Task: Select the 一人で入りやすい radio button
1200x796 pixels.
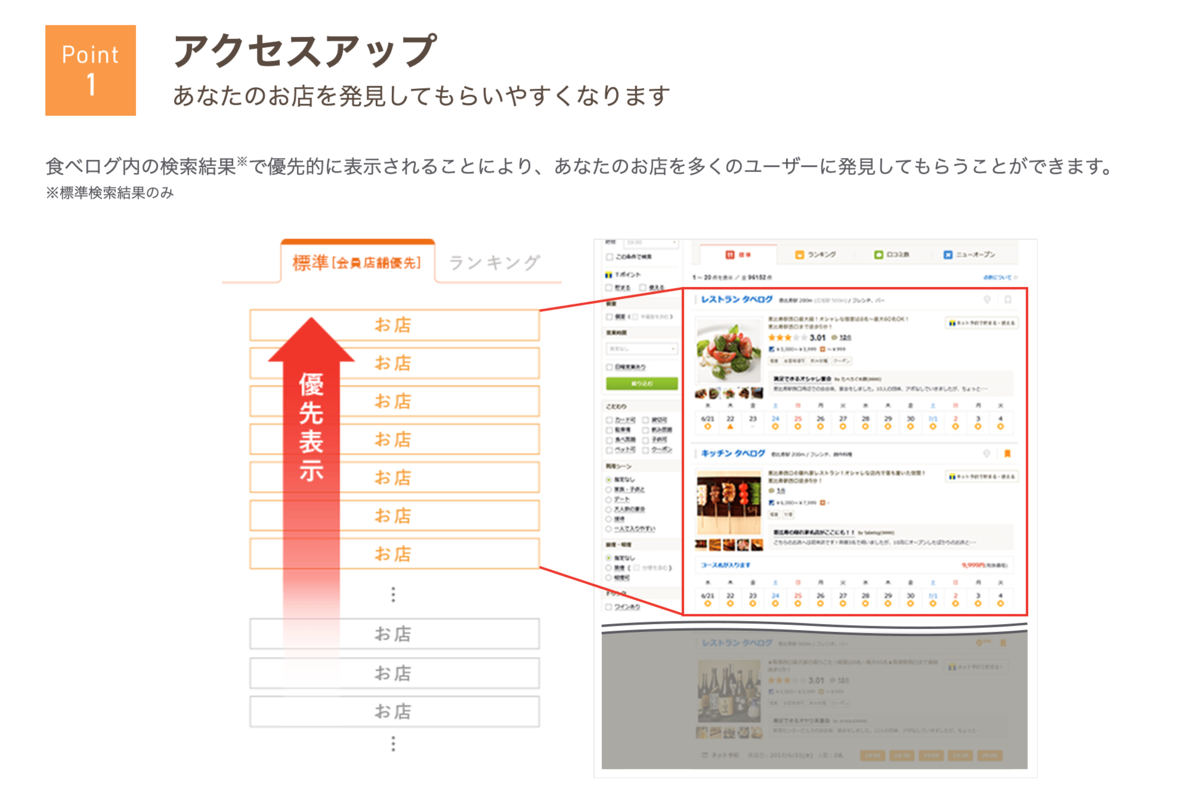Action: [x=609, y=528]
